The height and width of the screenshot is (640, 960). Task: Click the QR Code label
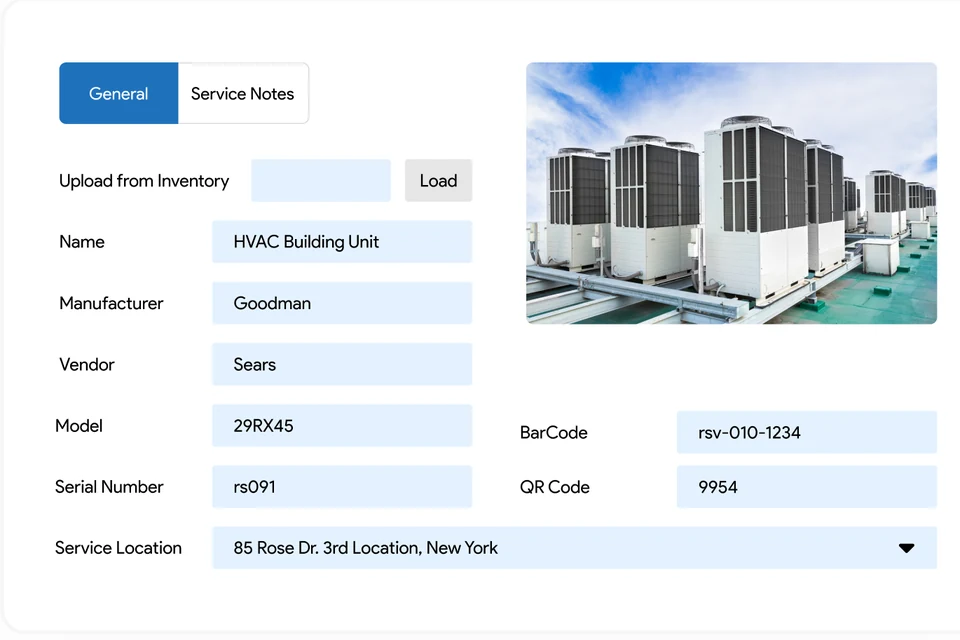pyautogui.click(x=555, y=487)
